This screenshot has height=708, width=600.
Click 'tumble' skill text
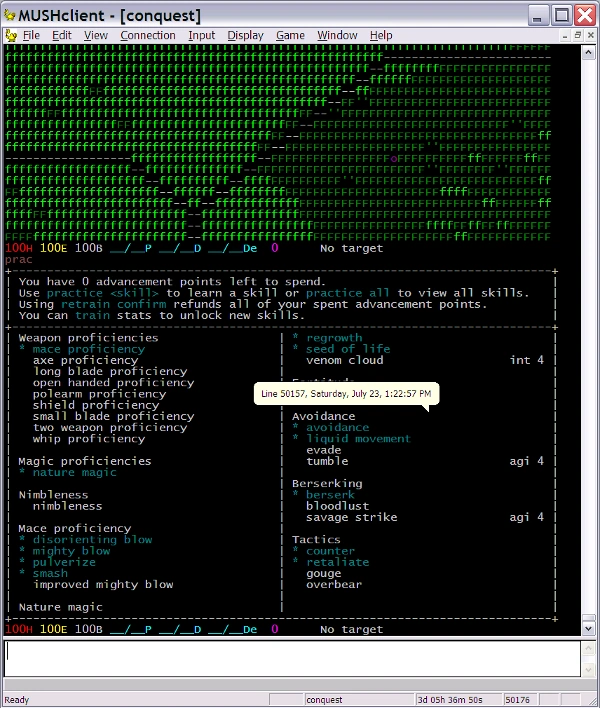[327, 461]
